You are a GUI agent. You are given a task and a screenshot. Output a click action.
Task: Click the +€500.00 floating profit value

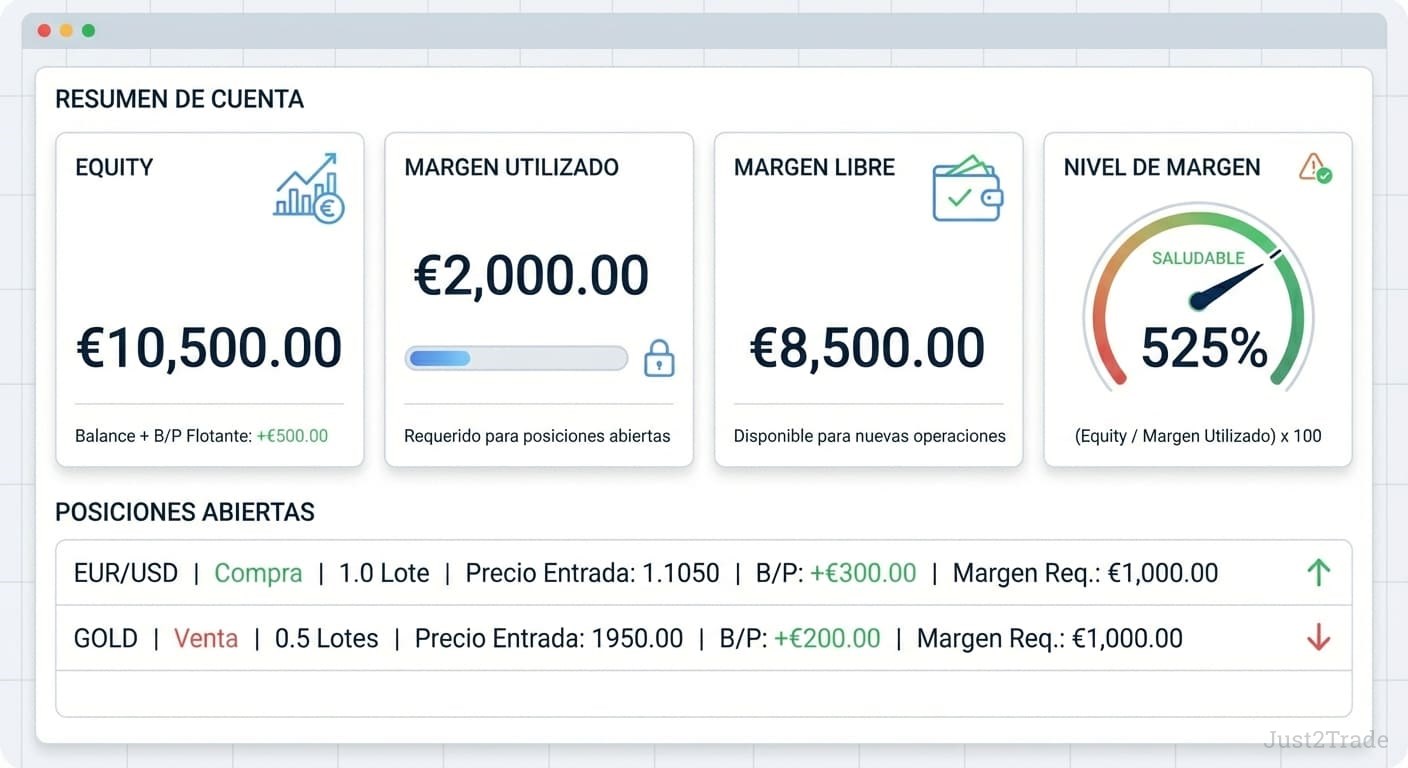point(292,436)
